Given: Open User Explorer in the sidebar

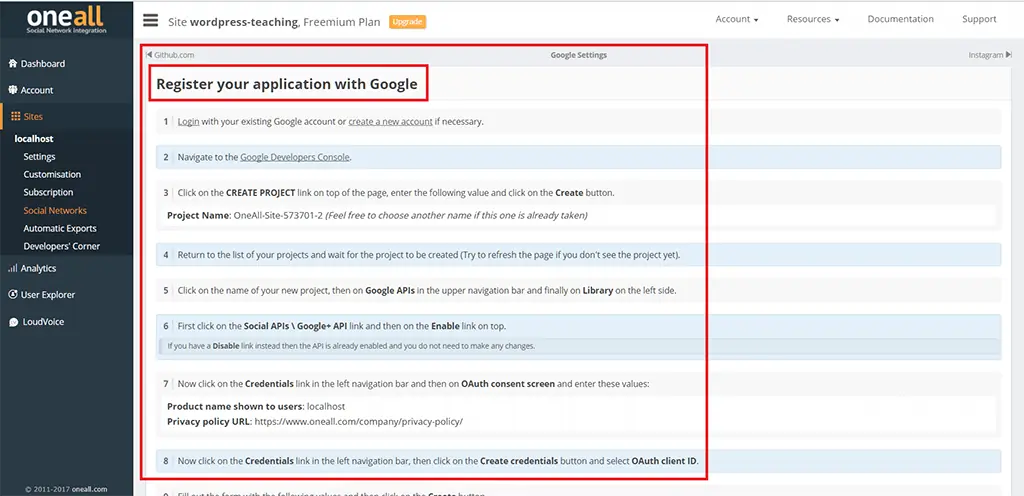Looking at the screenshot, I should (x=42, y=295).
